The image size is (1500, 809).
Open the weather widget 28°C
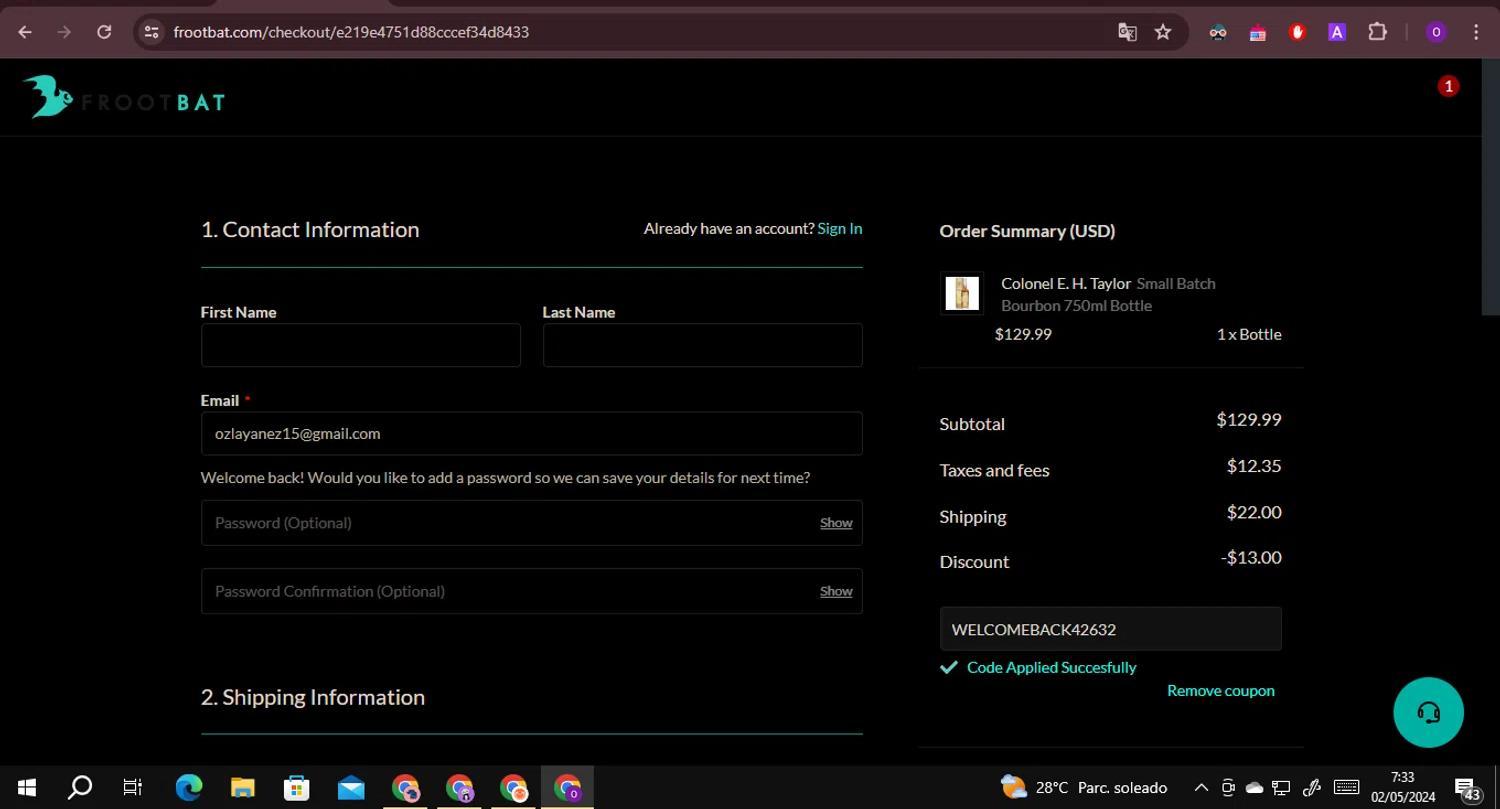(1083, 787)
